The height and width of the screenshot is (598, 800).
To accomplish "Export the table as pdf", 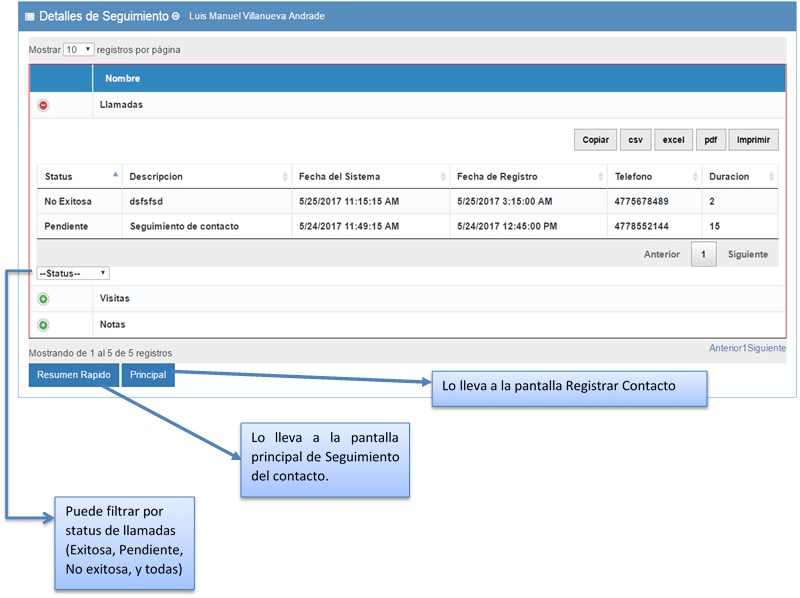I will point(710,140).
